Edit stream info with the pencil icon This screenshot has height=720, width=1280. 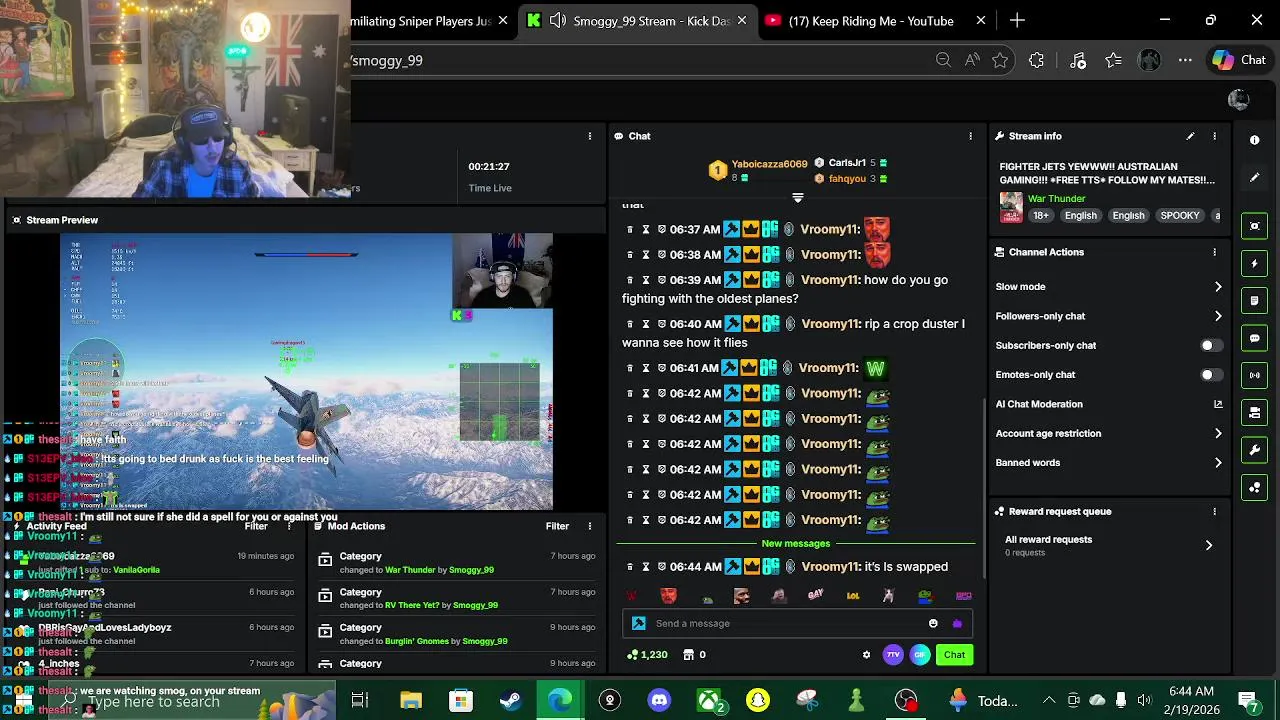click(1190, 136)
